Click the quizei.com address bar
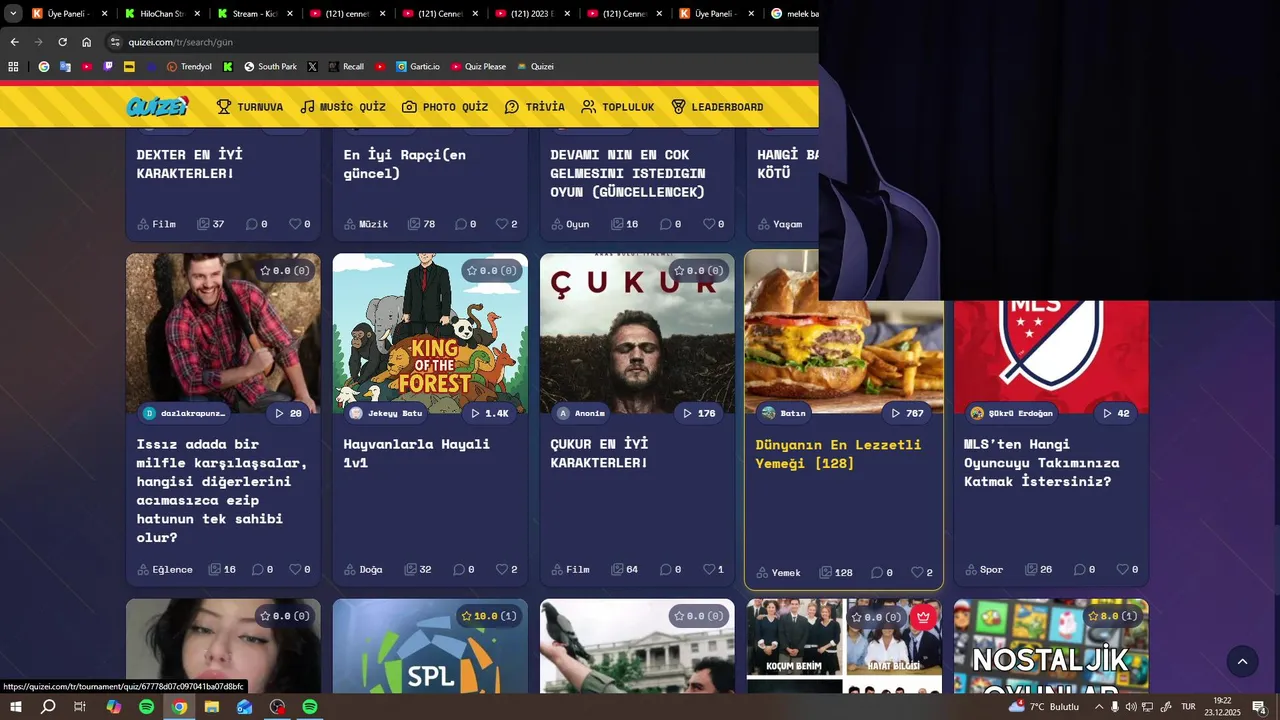 pos(460,42)
